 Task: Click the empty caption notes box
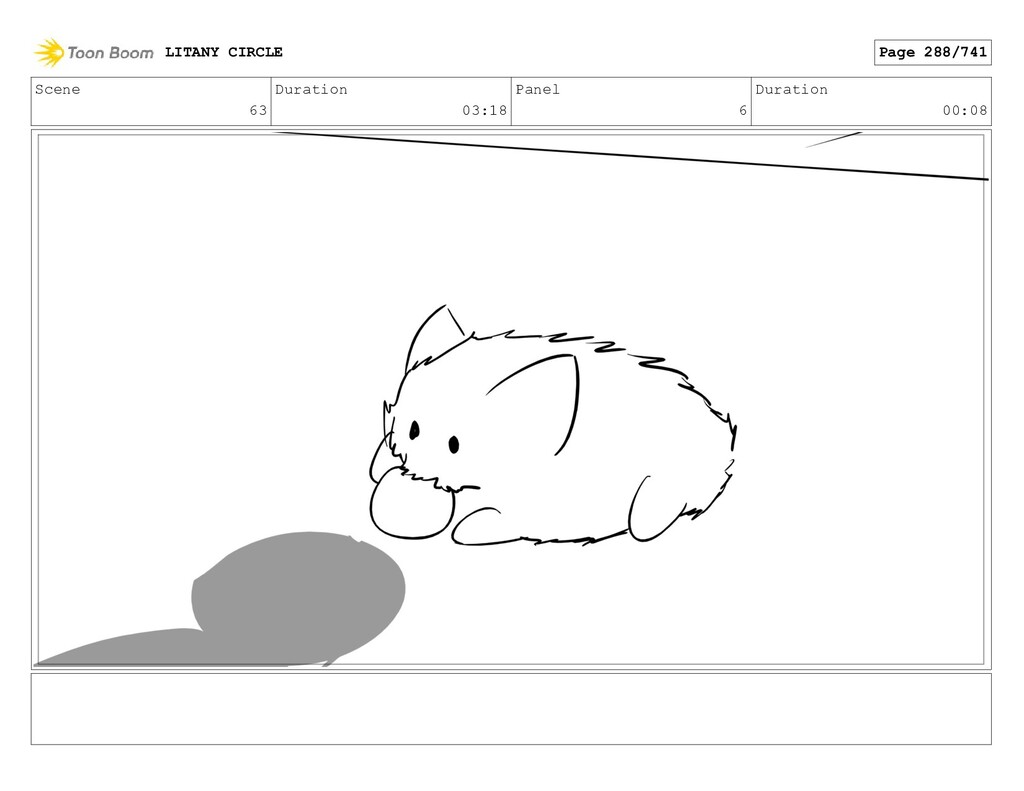click(x=511, y=709)
